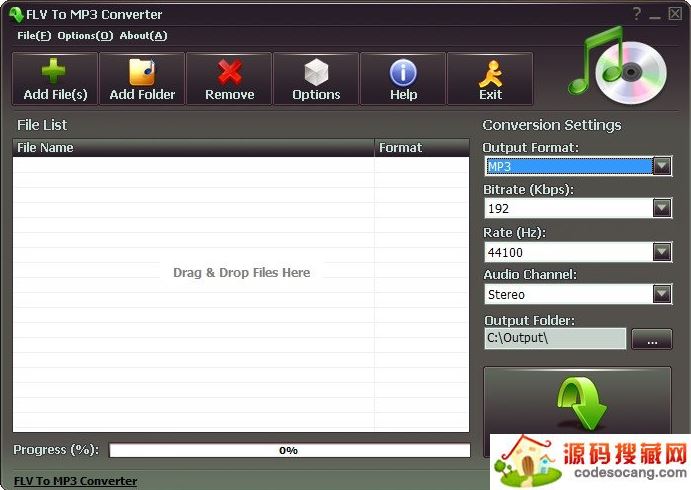Click the Add Folder toolbar button
This screenshot has width=691, height=490.
point(142,78)
